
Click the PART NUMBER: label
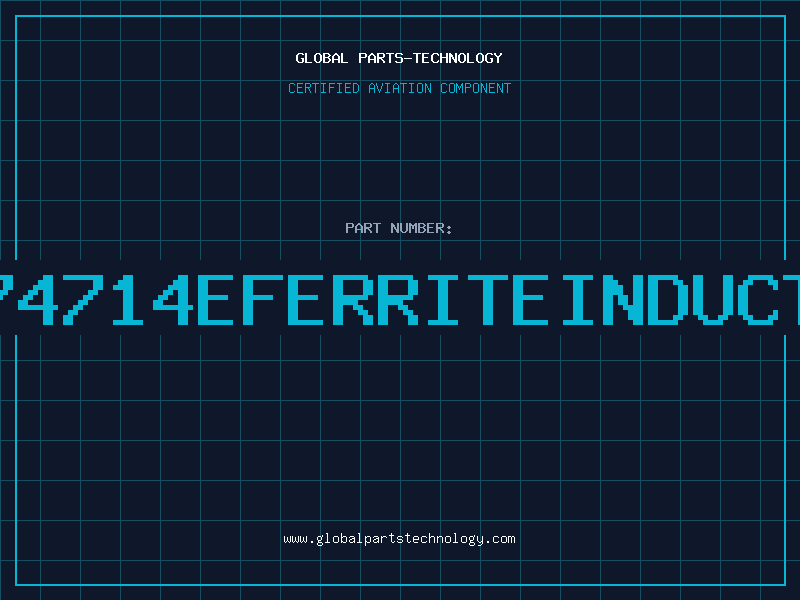(x=399, y=228)
